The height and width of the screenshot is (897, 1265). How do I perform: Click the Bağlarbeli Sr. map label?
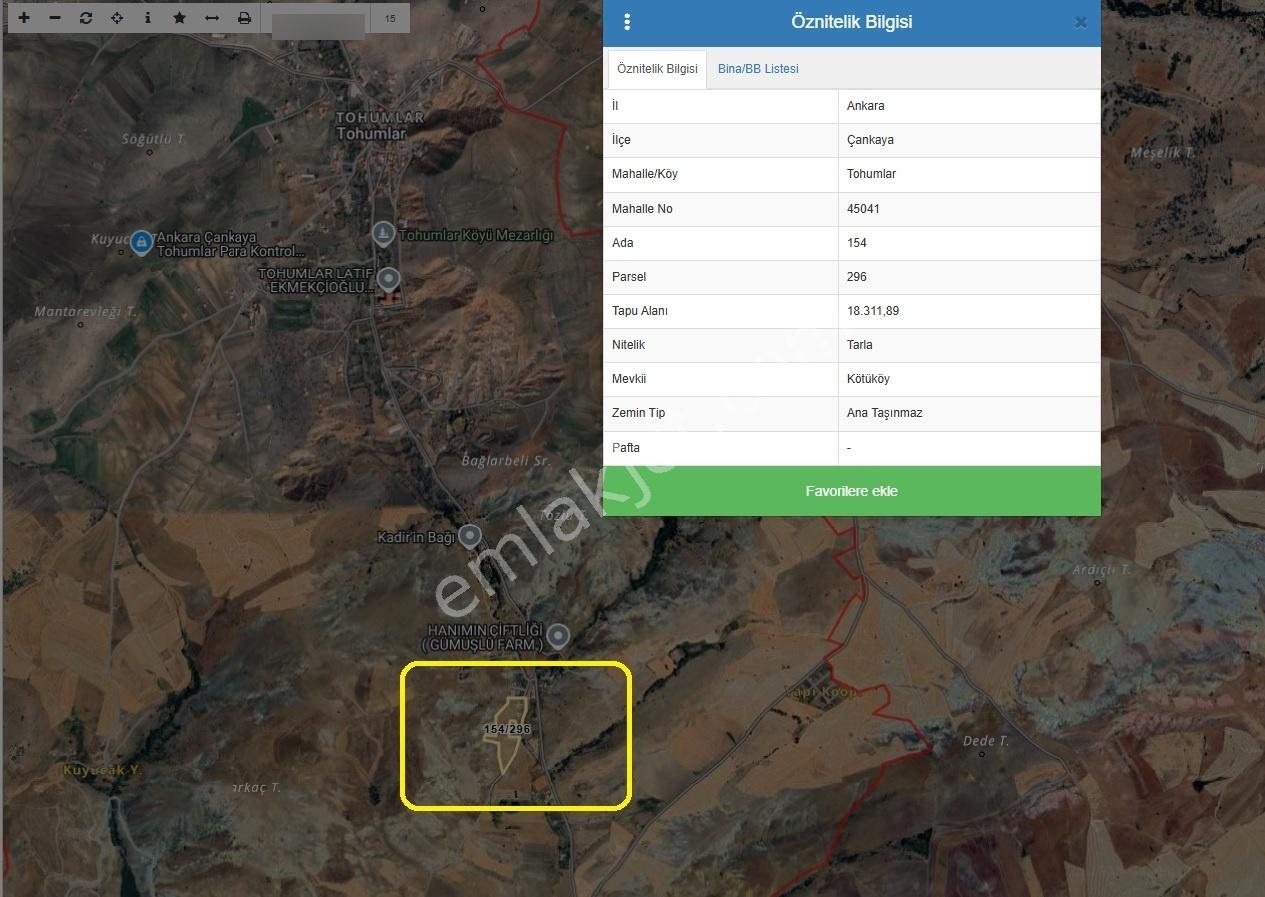[x=506, y=461]
